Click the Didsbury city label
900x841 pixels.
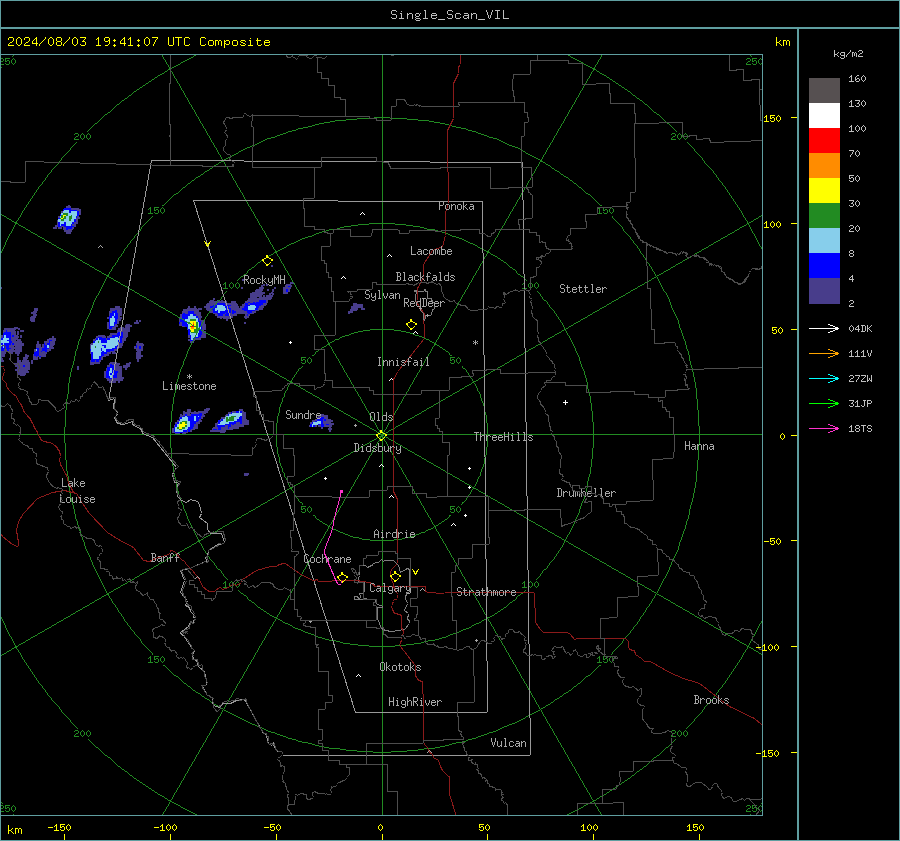coord(378,448)
